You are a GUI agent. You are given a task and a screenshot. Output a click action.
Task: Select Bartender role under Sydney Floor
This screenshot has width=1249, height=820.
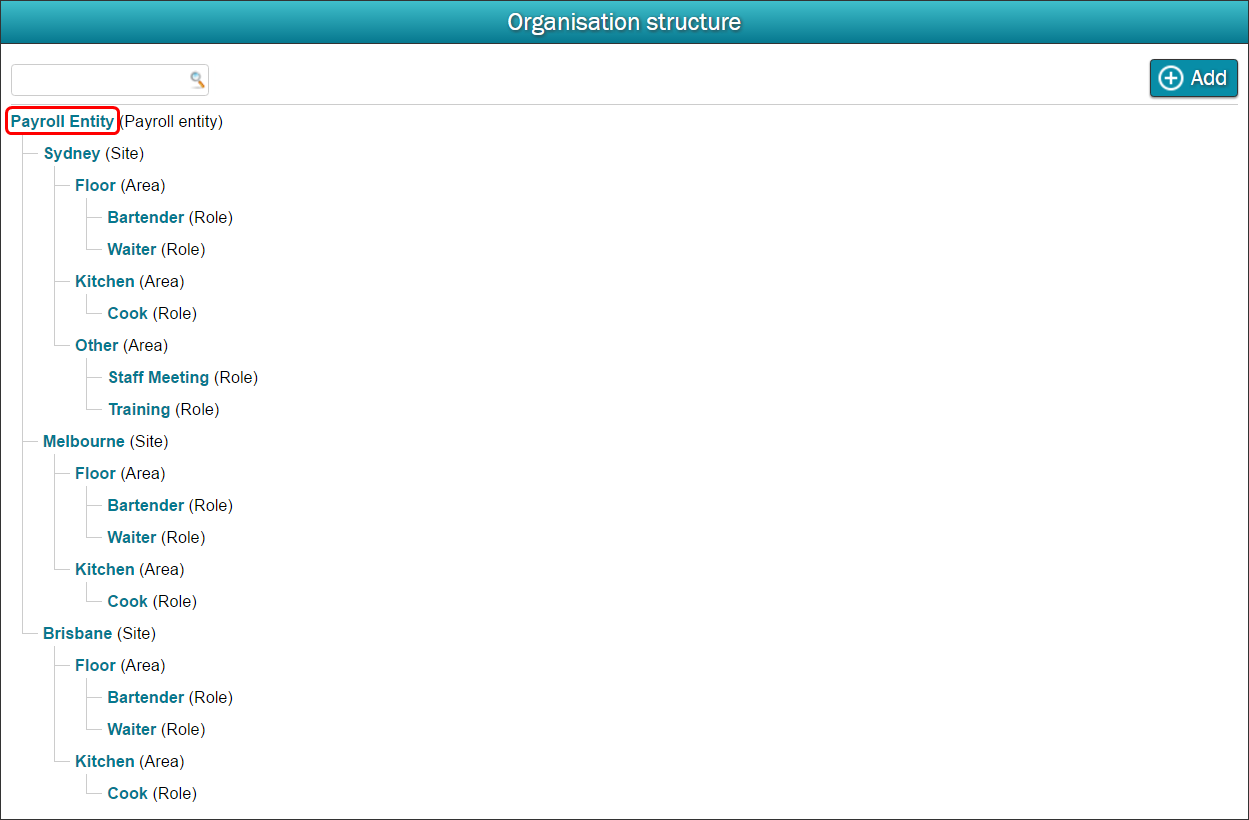(x=146, y=217)
